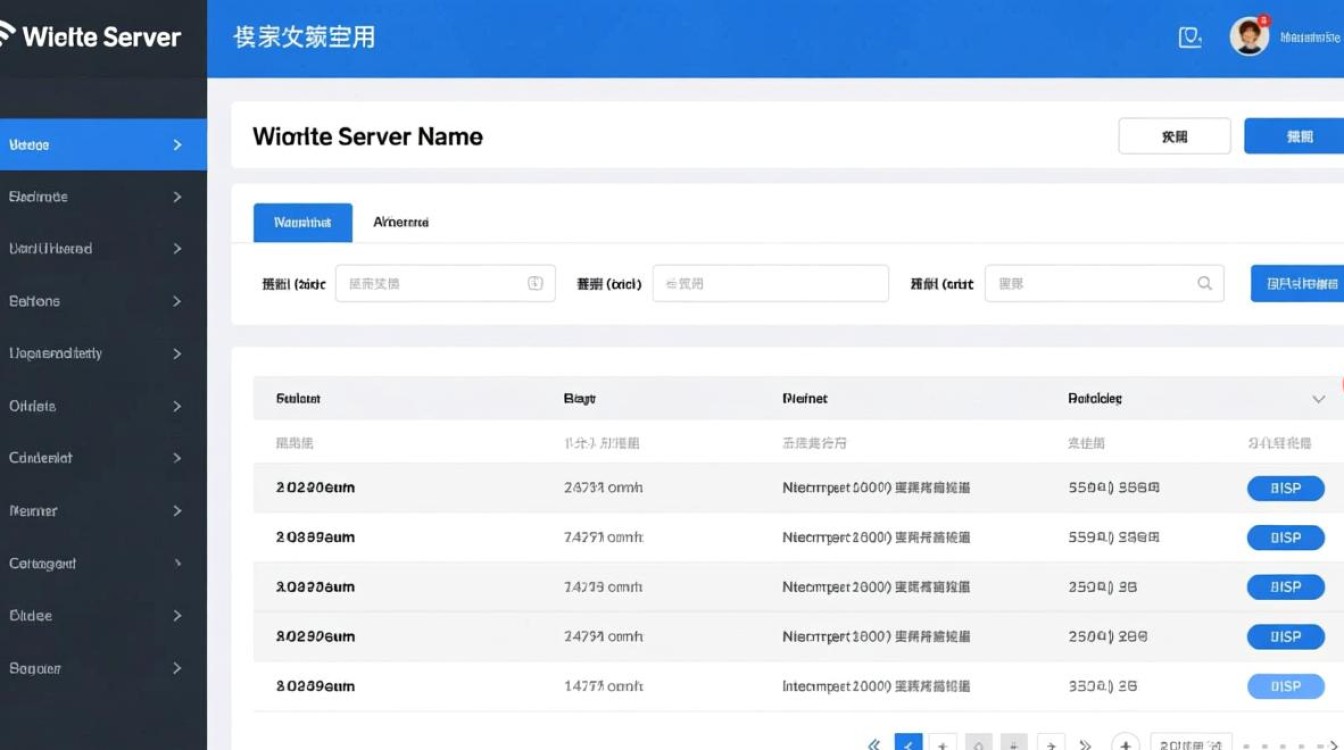Viewport: 1344px width, 750px height.
Task: Click the white outlined button in Server Name header
Action: click(1174, 137)
